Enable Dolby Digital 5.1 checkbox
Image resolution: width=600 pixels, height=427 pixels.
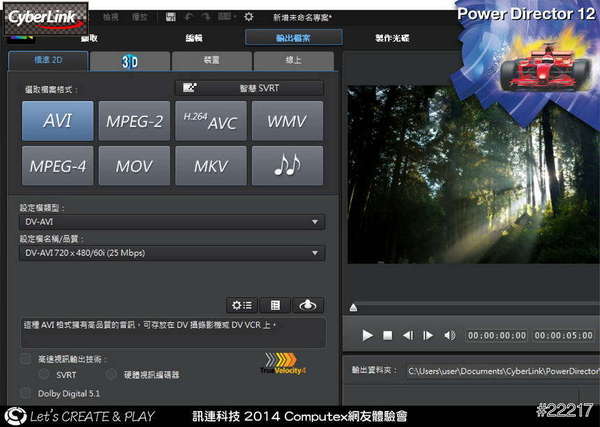[25, 393]
